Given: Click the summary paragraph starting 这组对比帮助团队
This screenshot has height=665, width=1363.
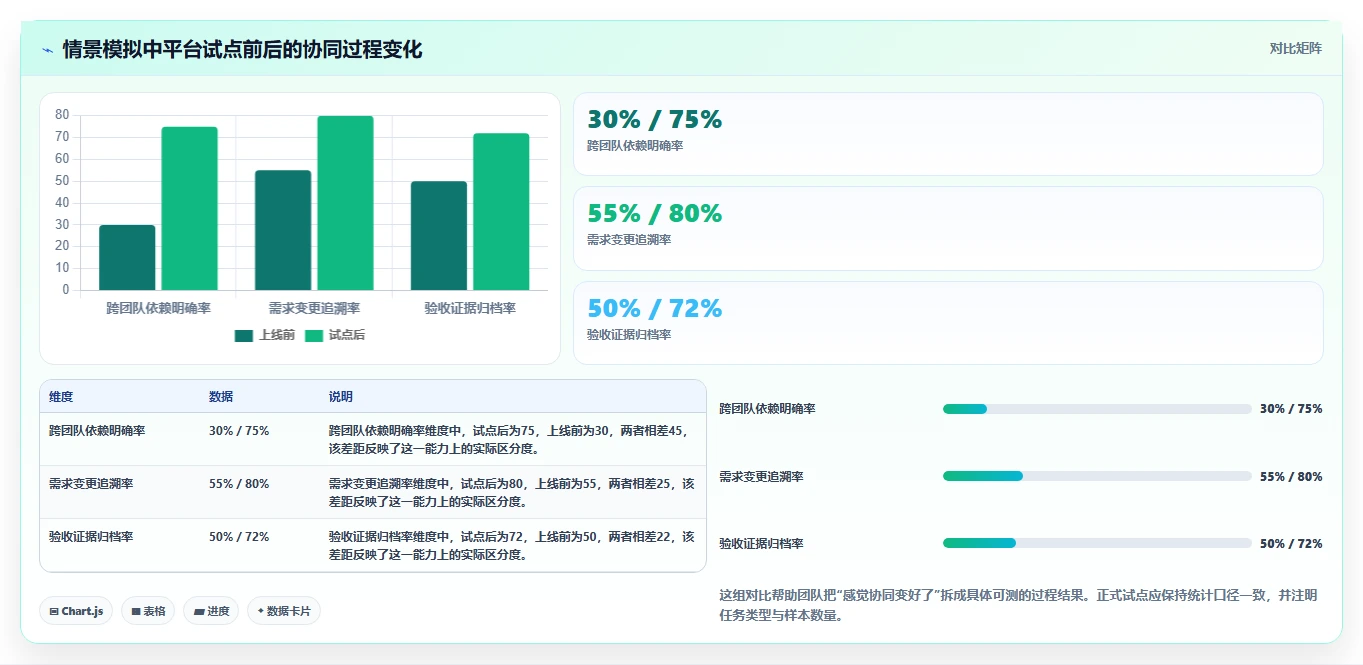Looking at the screenshot, I should click(1019, 606).
